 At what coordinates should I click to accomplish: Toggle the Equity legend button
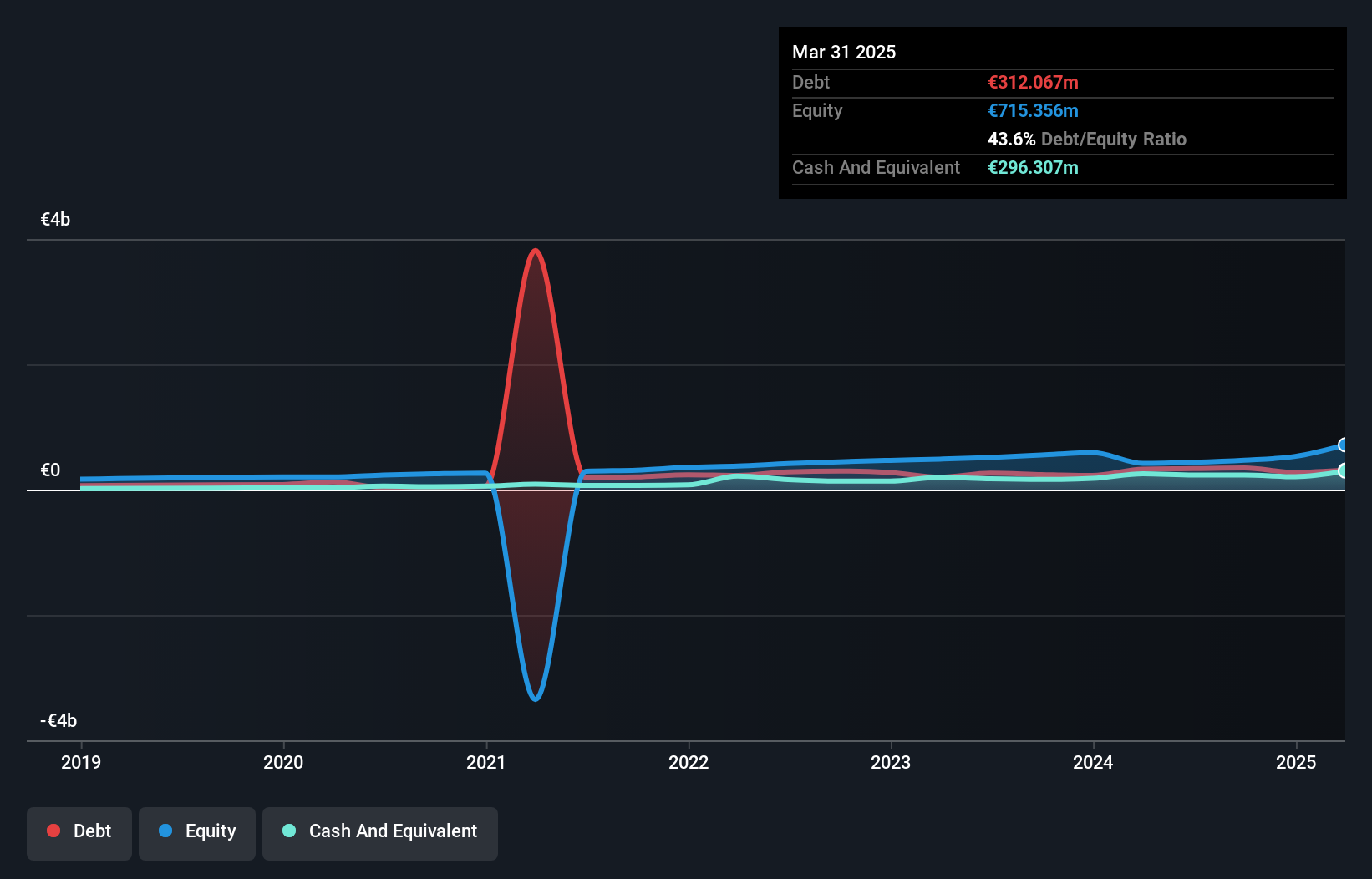(x=196, y=833)
